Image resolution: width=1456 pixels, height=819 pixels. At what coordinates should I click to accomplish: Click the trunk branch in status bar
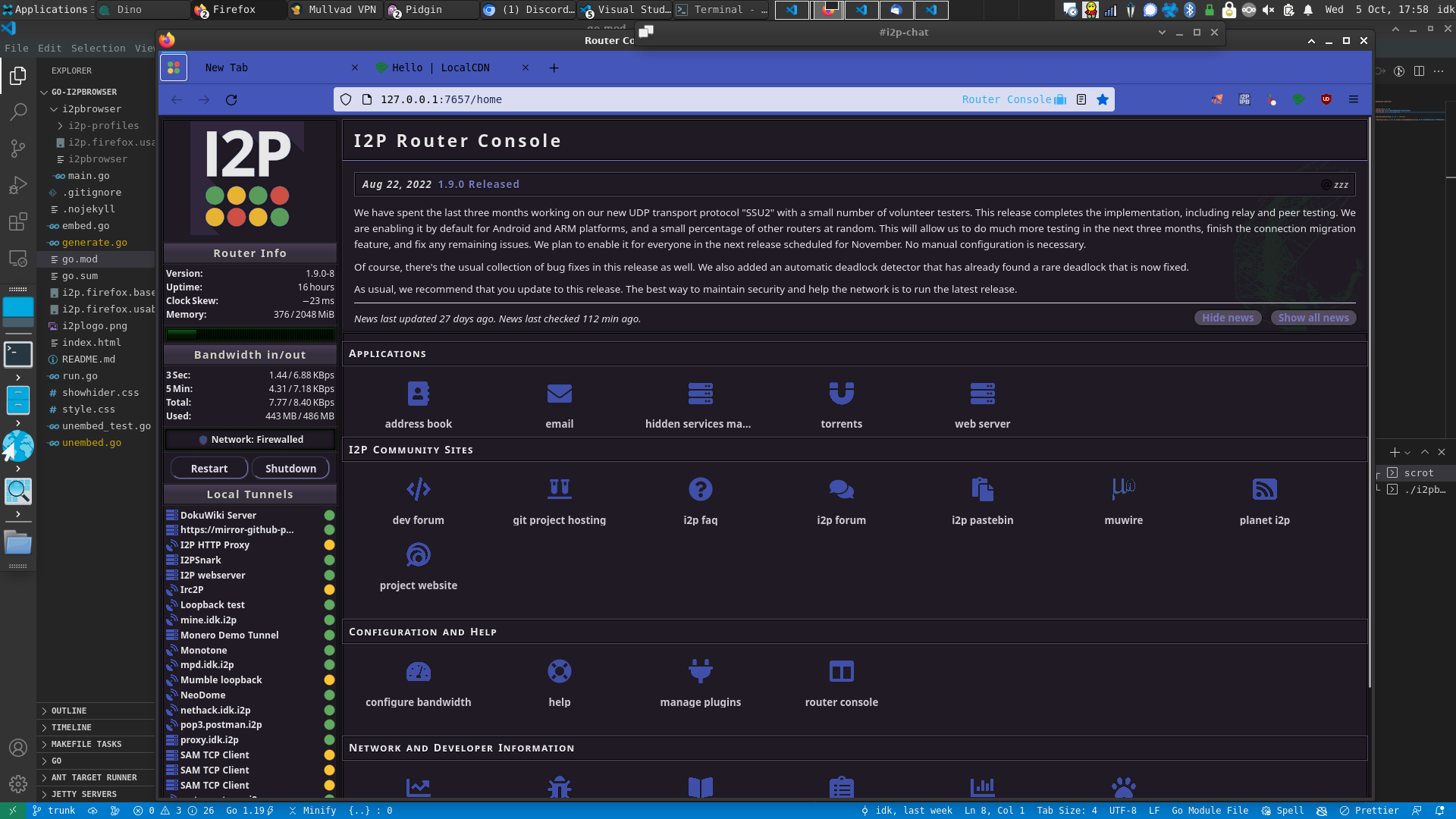(53, 811)
